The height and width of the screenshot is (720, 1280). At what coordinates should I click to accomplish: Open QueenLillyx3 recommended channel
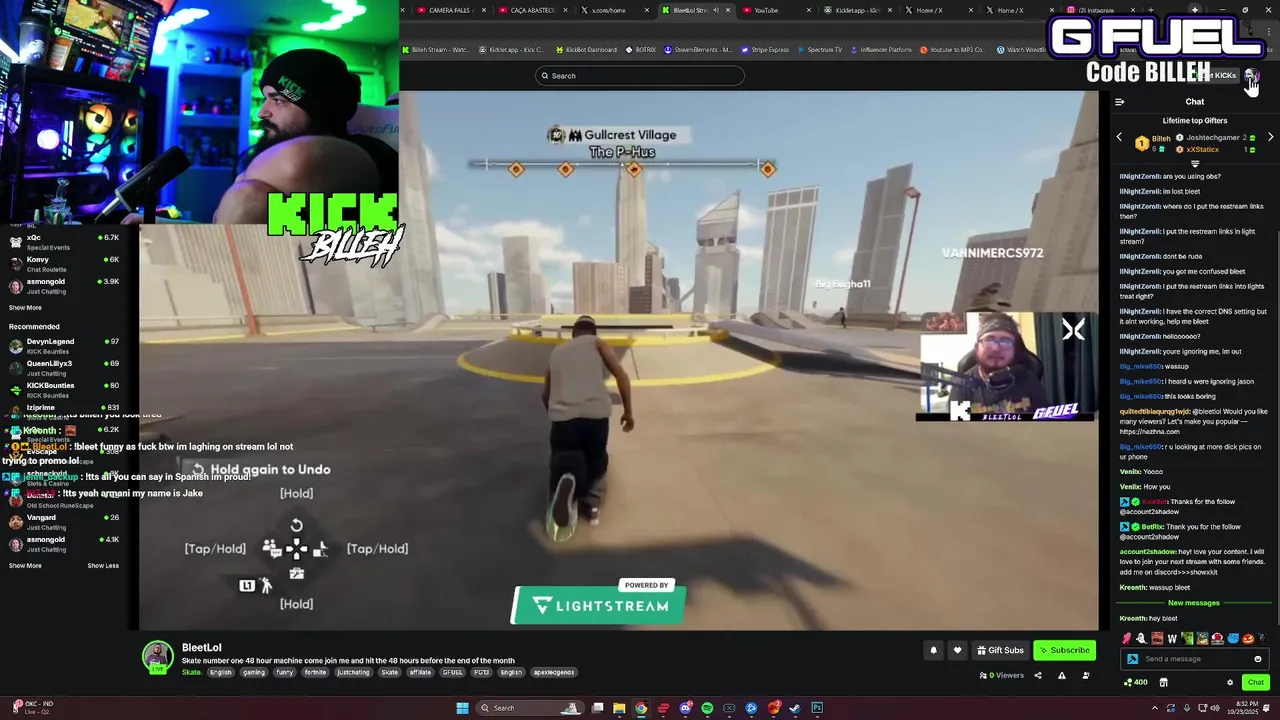(x=64, y=368)
